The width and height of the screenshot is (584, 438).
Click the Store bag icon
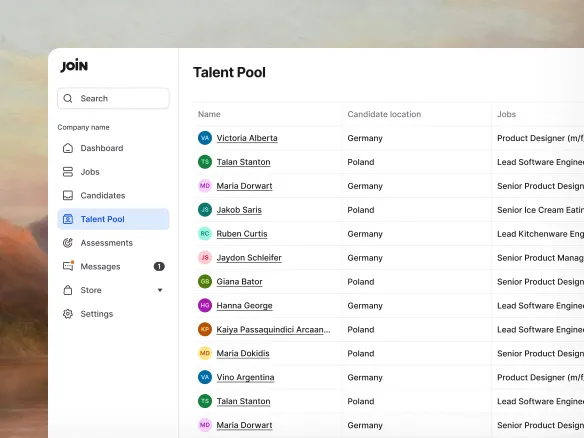click(68, 290)
